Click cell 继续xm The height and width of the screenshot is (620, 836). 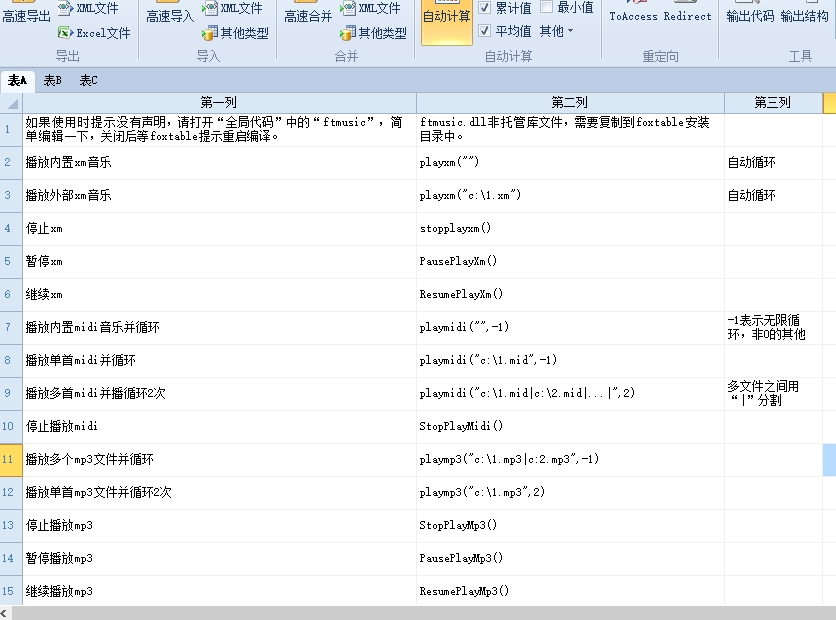point(219,295)
